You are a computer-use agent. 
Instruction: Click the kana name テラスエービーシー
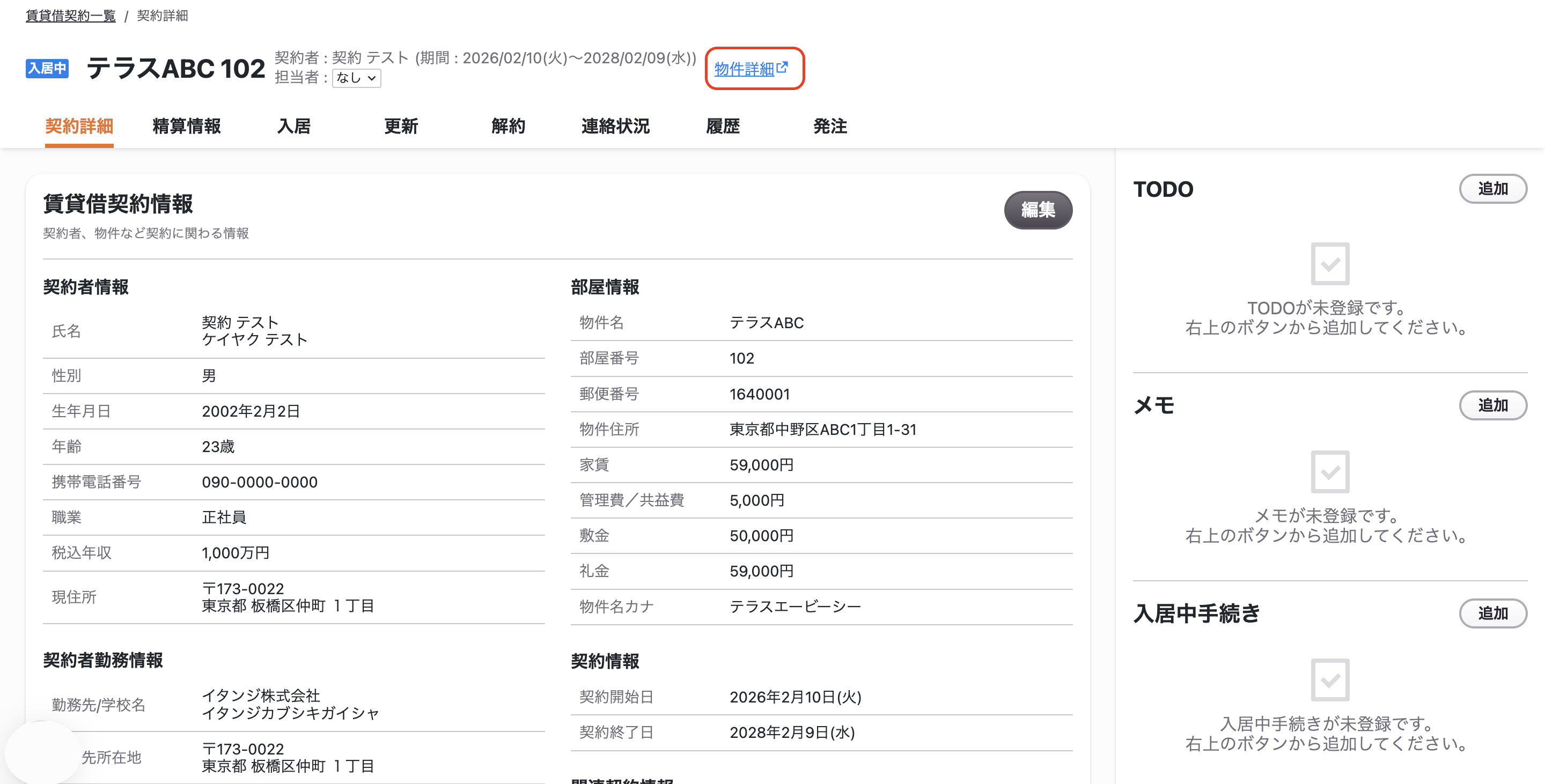[x=795, y=606]
